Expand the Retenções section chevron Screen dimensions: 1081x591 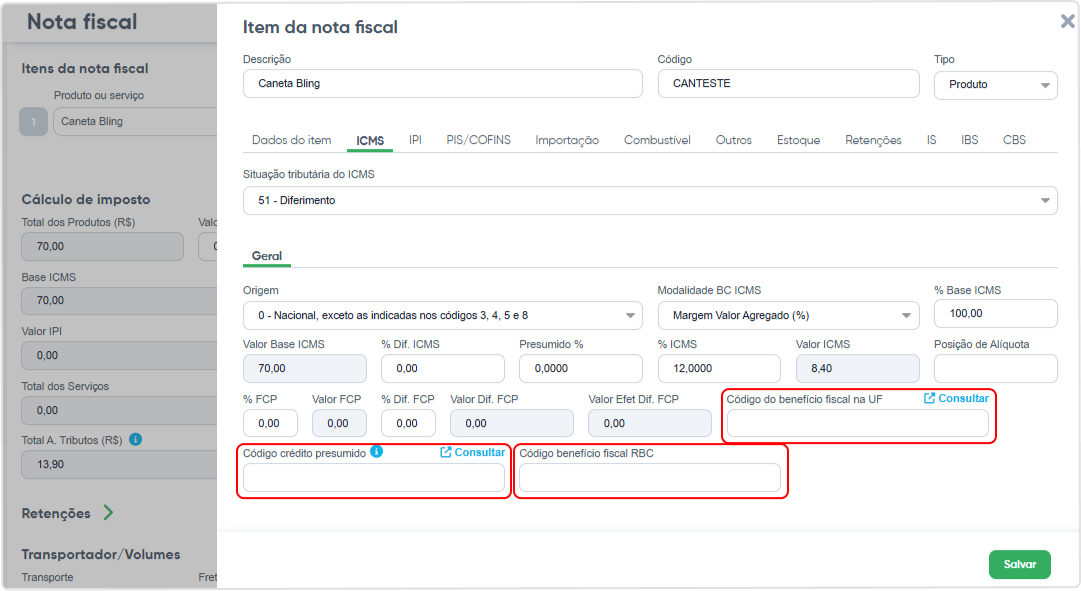tap(108, 512)
